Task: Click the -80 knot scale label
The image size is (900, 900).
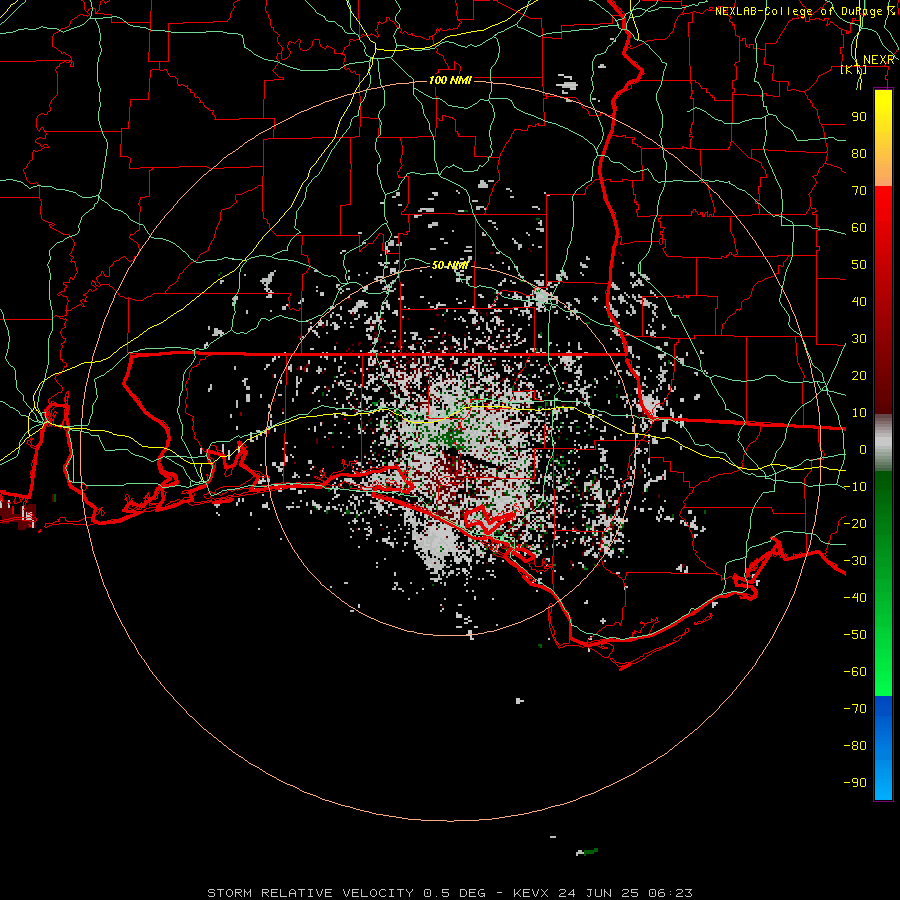Action: [x=855, y=746]
